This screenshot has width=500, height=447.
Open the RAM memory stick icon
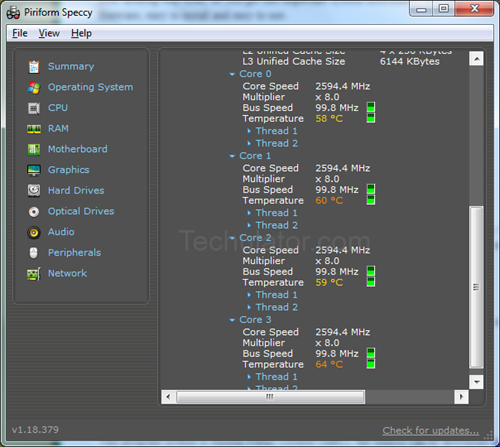34,129
